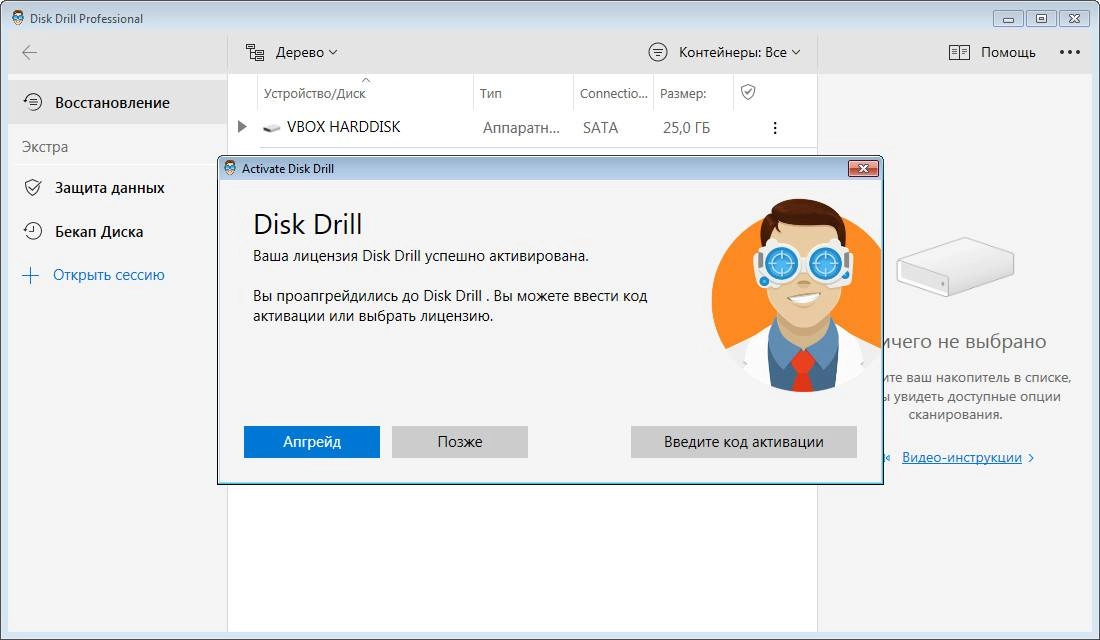Click the book icon beside Помощь

pyautogui.click(x=959, y=53)
